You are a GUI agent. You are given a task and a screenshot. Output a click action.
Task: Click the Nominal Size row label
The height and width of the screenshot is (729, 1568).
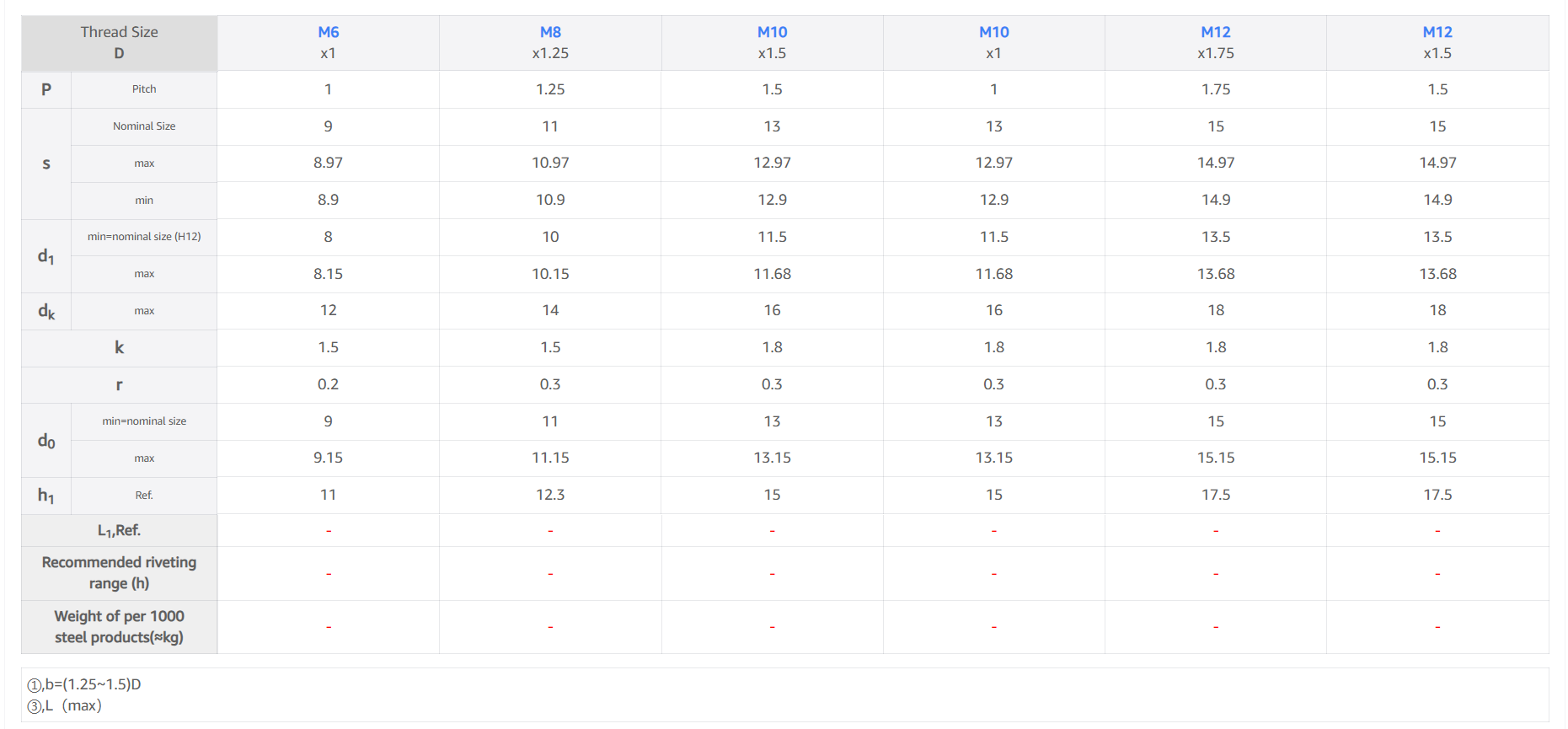144,126
